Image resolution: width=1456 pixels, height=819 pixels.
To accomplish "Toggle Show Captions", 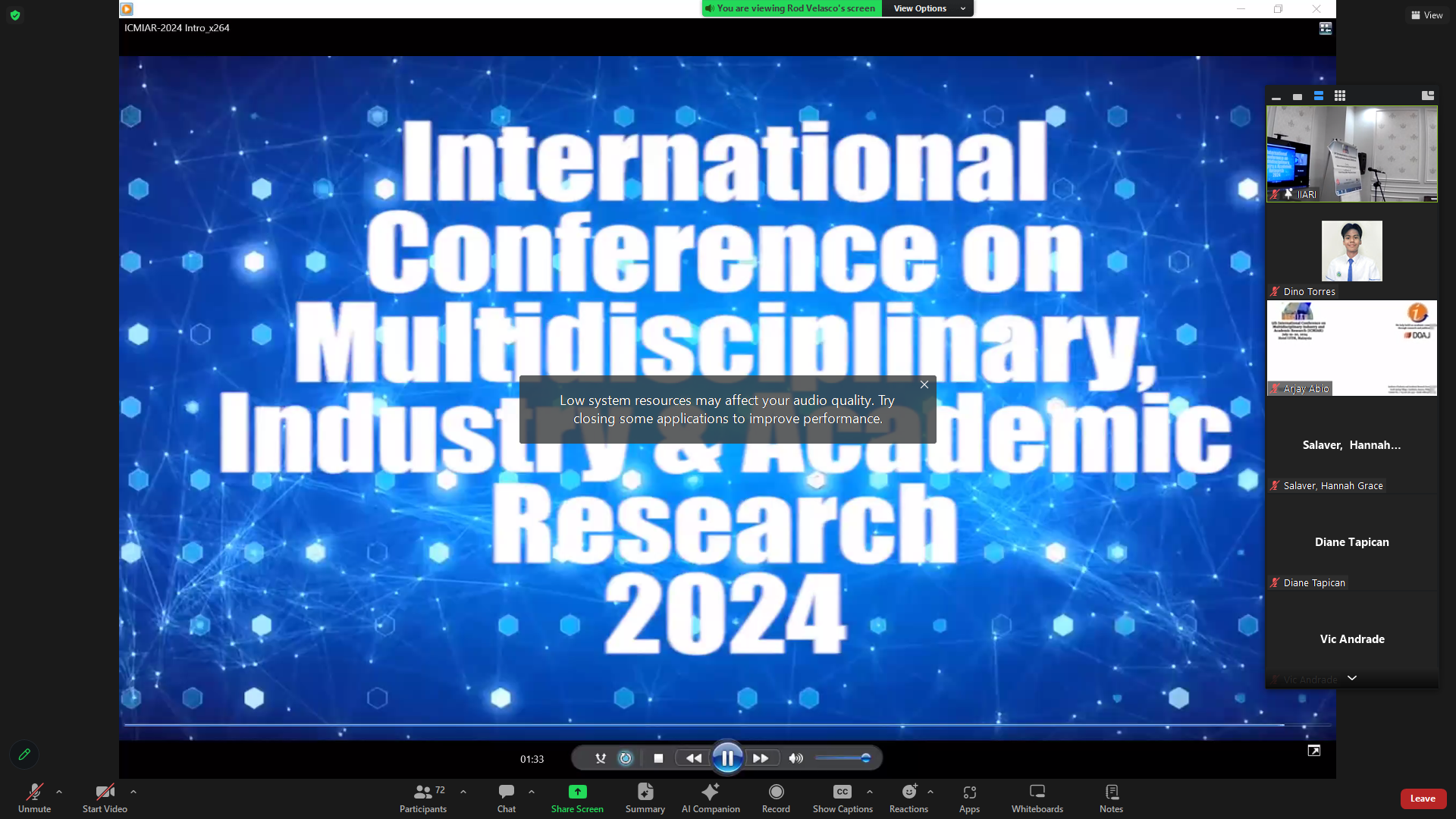I will [x=842, y=798].
